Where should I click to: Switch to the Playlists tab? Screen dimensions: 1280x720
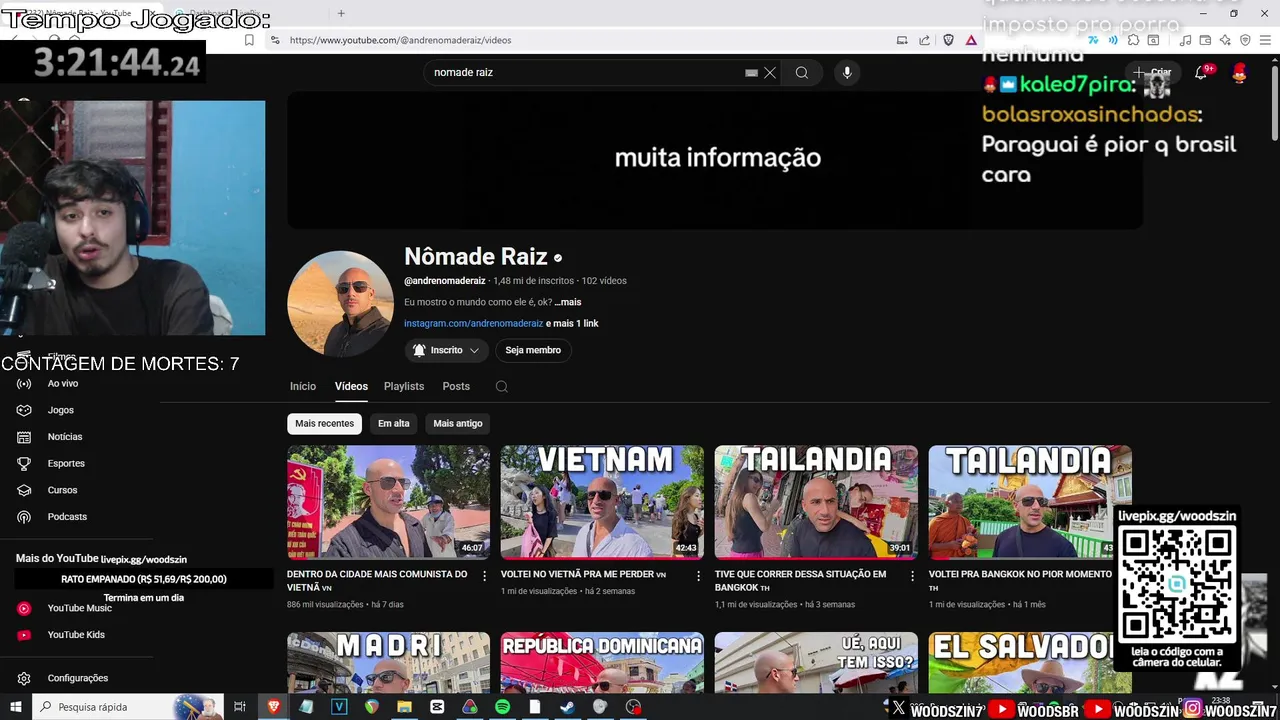coord(404,386)
